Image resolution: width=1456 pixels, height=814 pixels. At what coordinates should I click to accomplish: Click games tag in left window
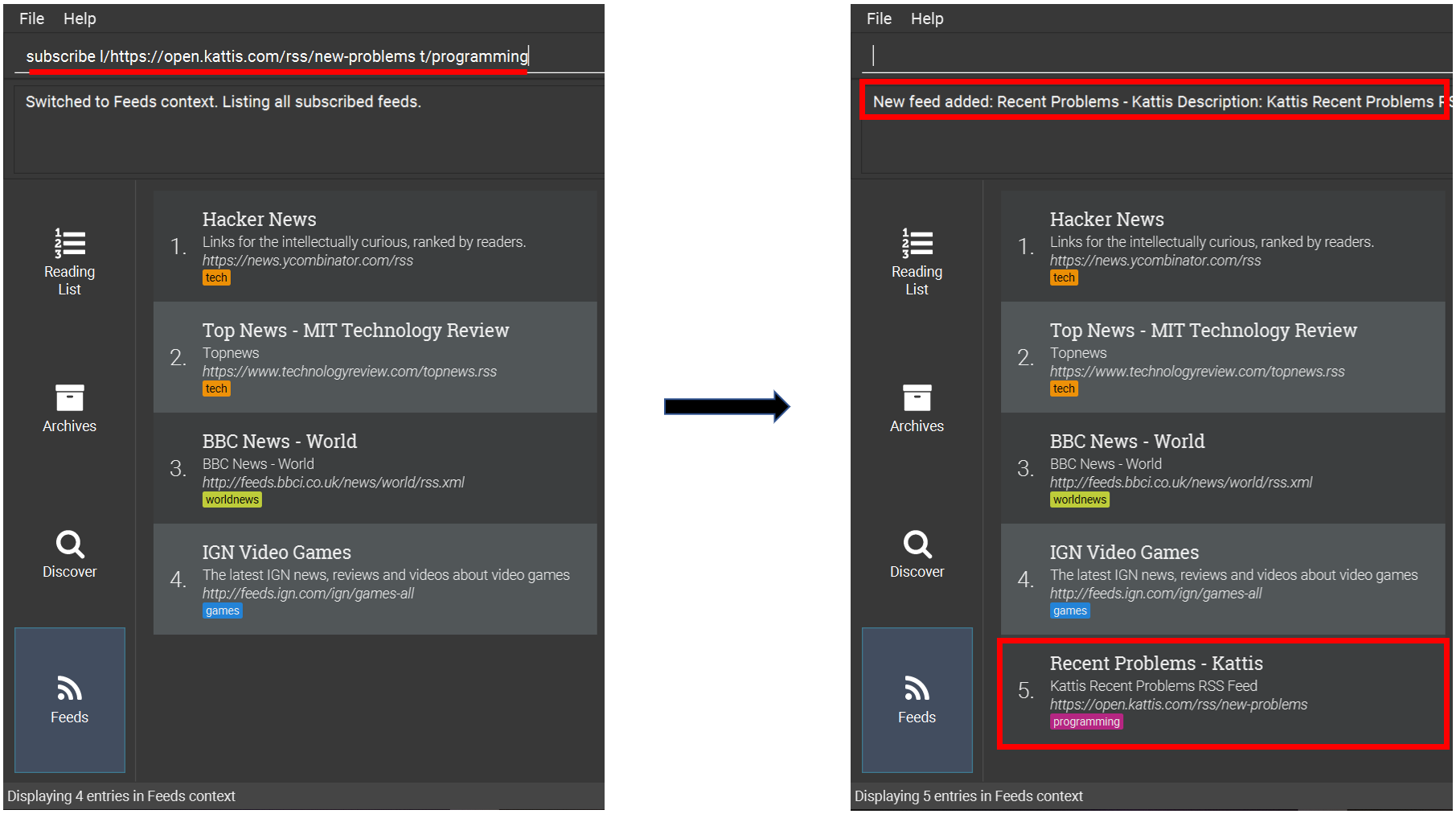[x=223, y=610]
